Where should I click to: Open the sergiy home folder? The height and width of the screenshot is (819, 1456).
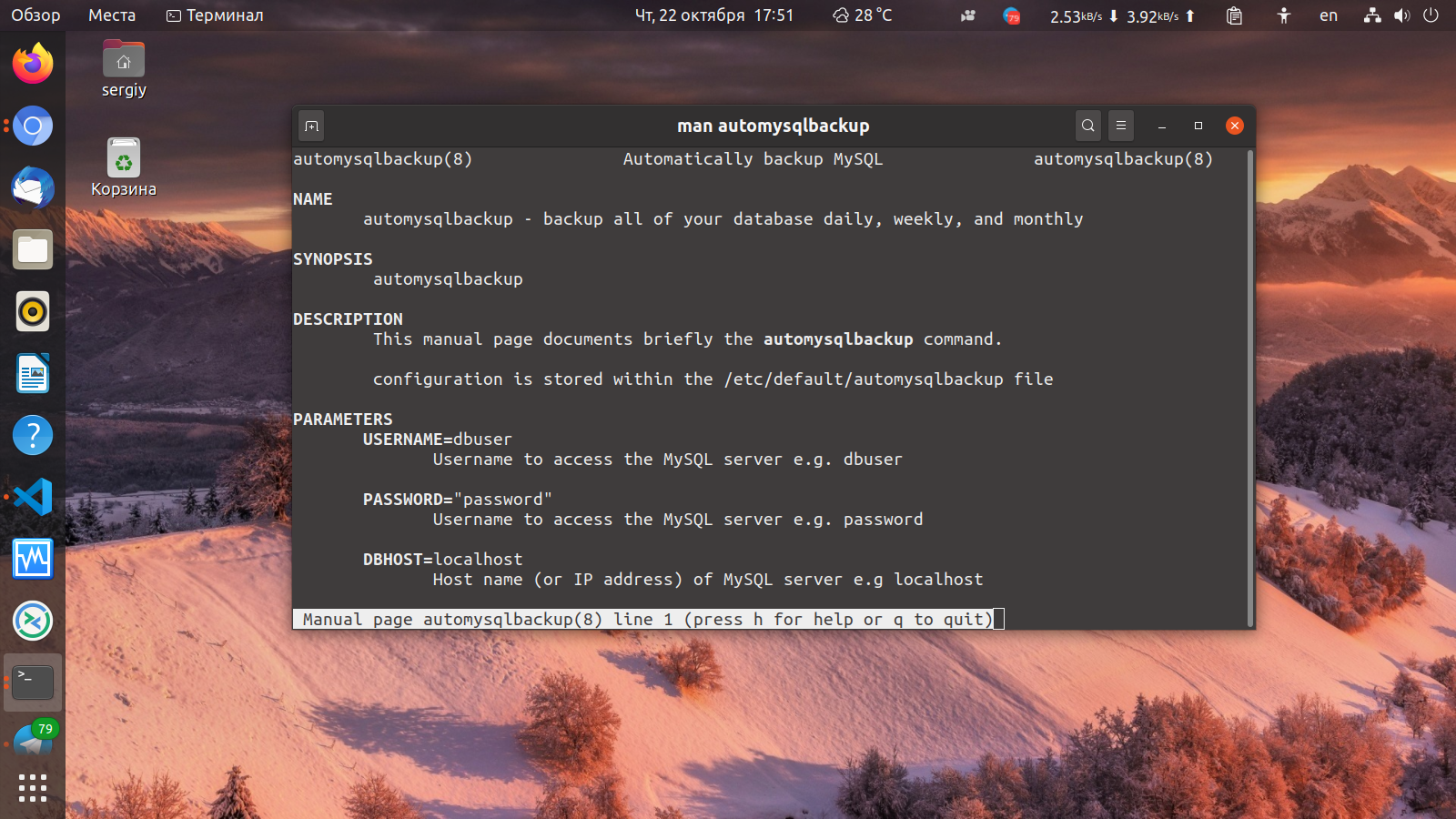point(124,69)
